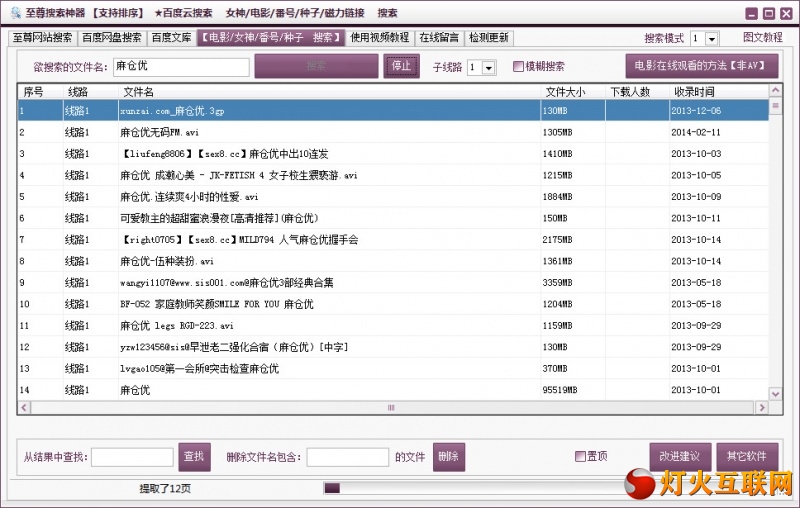Open the 图文教程 link
The width and height of the screenshot is (800, 508).
(x=762, y=37)
